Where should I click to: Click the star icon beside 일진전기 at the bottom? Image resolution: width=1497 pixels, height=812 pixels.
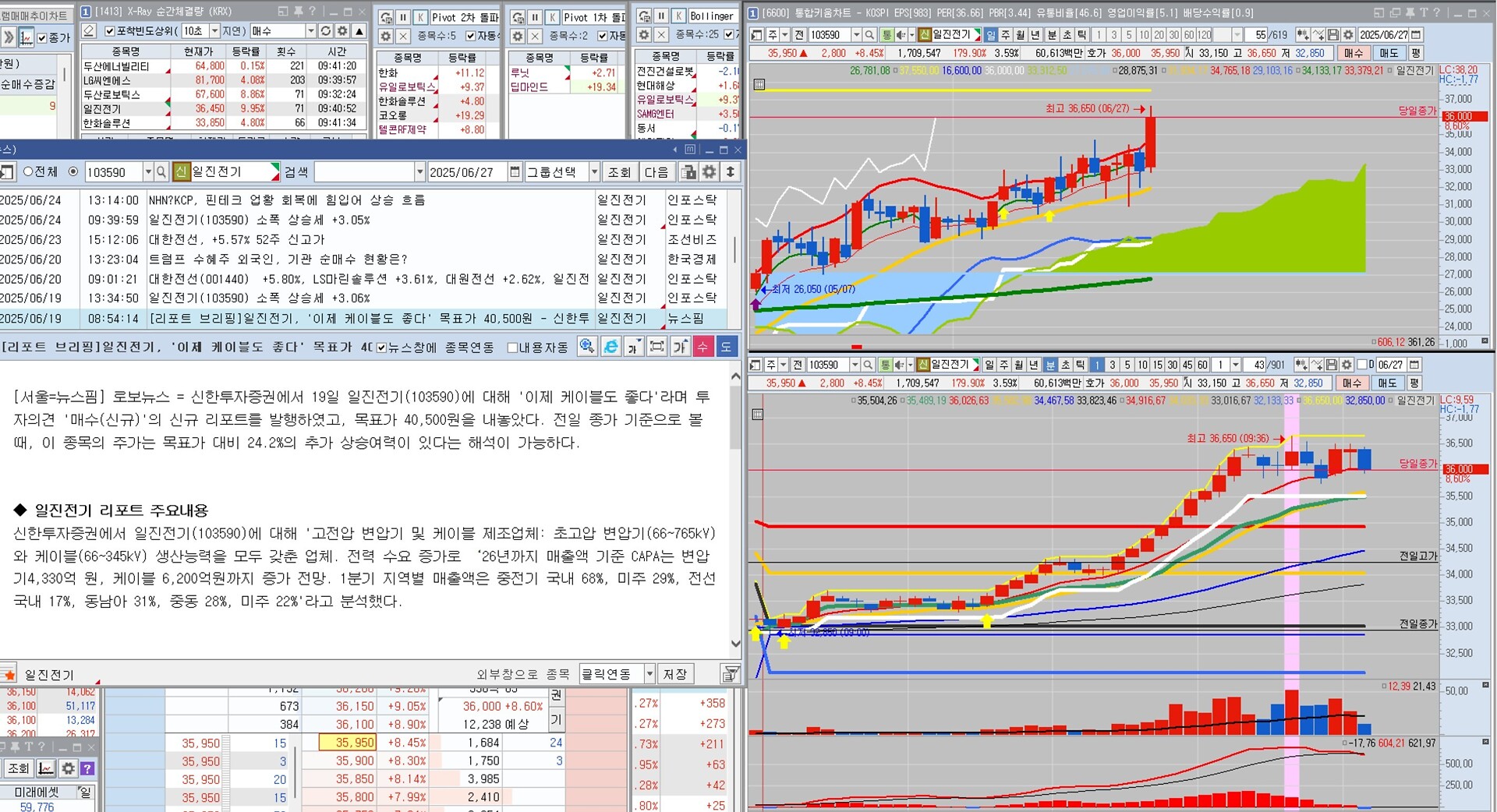pos(9,674)
